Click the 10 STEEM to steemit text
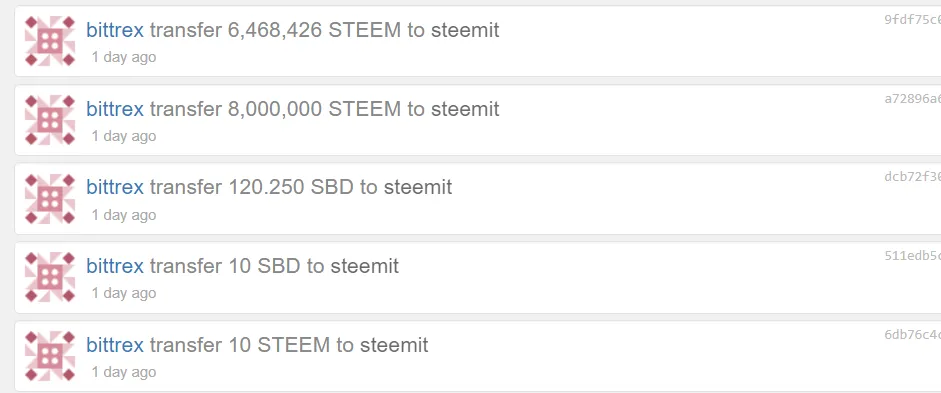941x393 pixels. pos(328,345)
